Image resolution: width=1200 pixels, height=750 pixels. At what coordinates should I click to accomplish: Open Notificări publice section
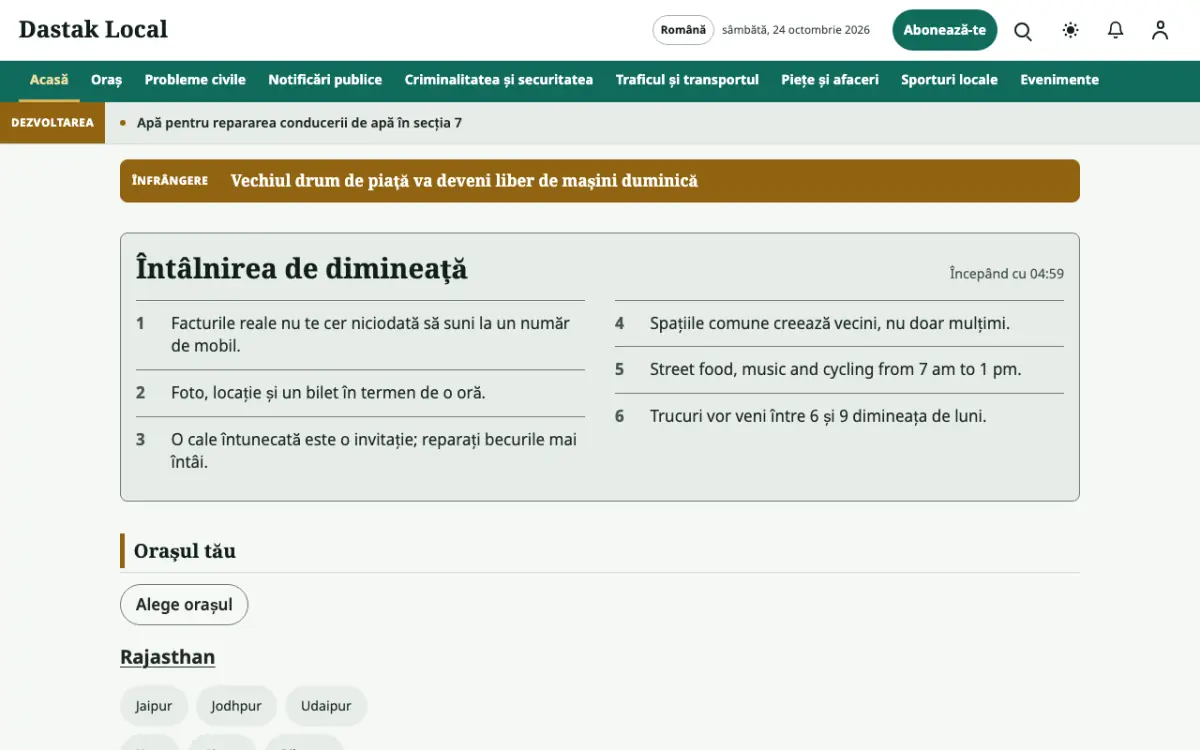[x=325, y=80]
